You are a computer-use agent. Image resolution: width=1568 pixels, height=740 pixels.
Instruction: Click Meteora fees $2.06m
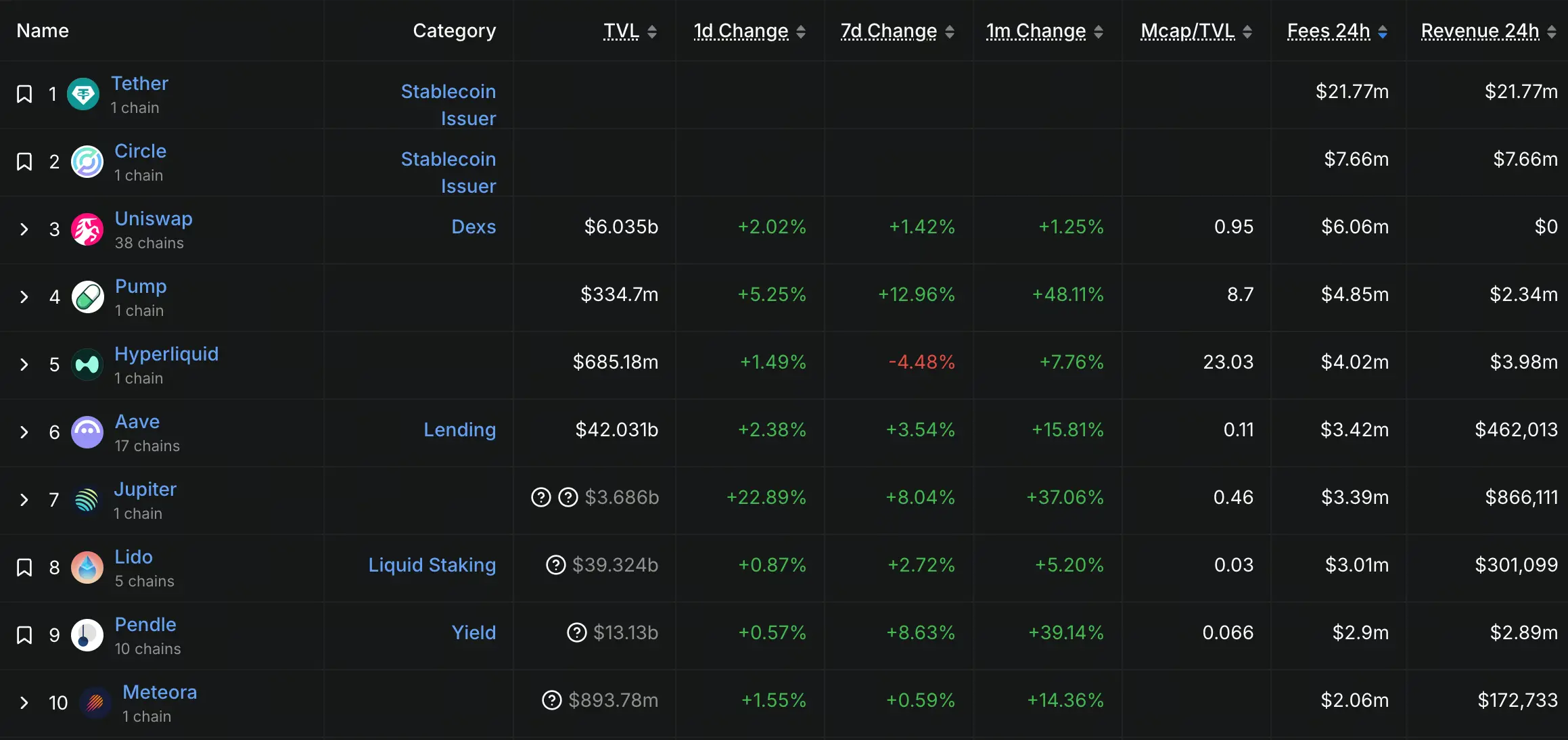[1355, 700]
